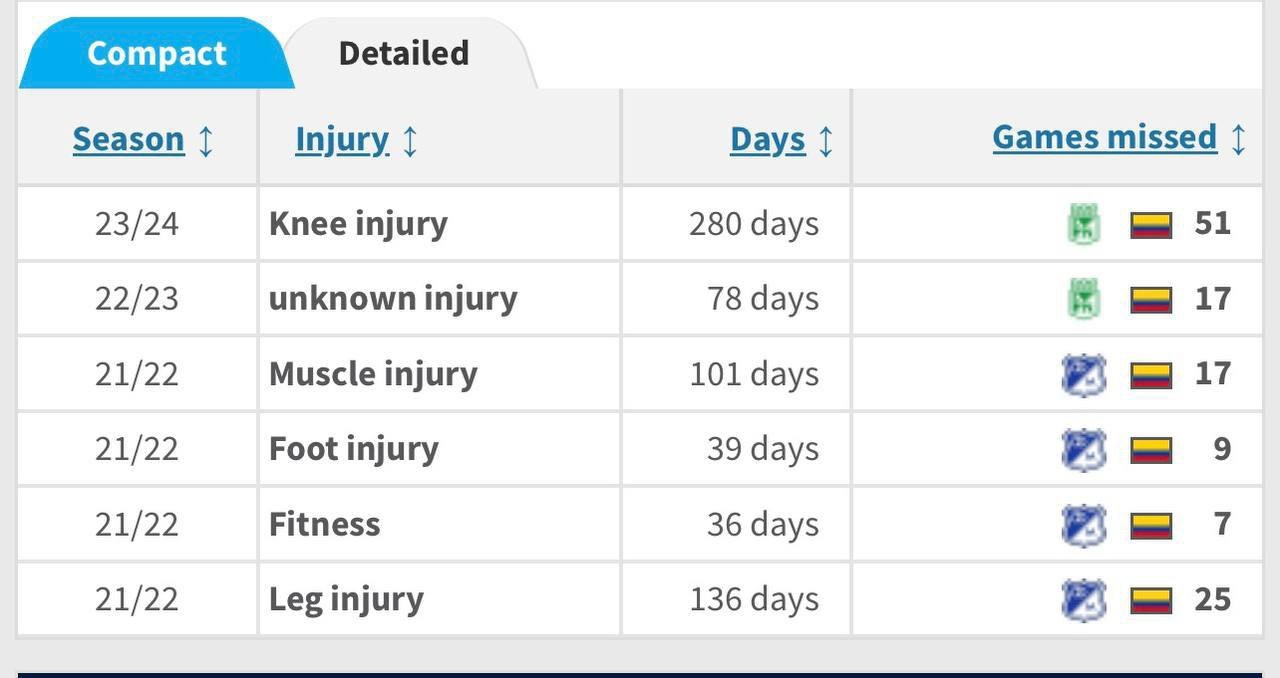Click the Days column header link
1280x678 pixels.
(x=768, y=140)
